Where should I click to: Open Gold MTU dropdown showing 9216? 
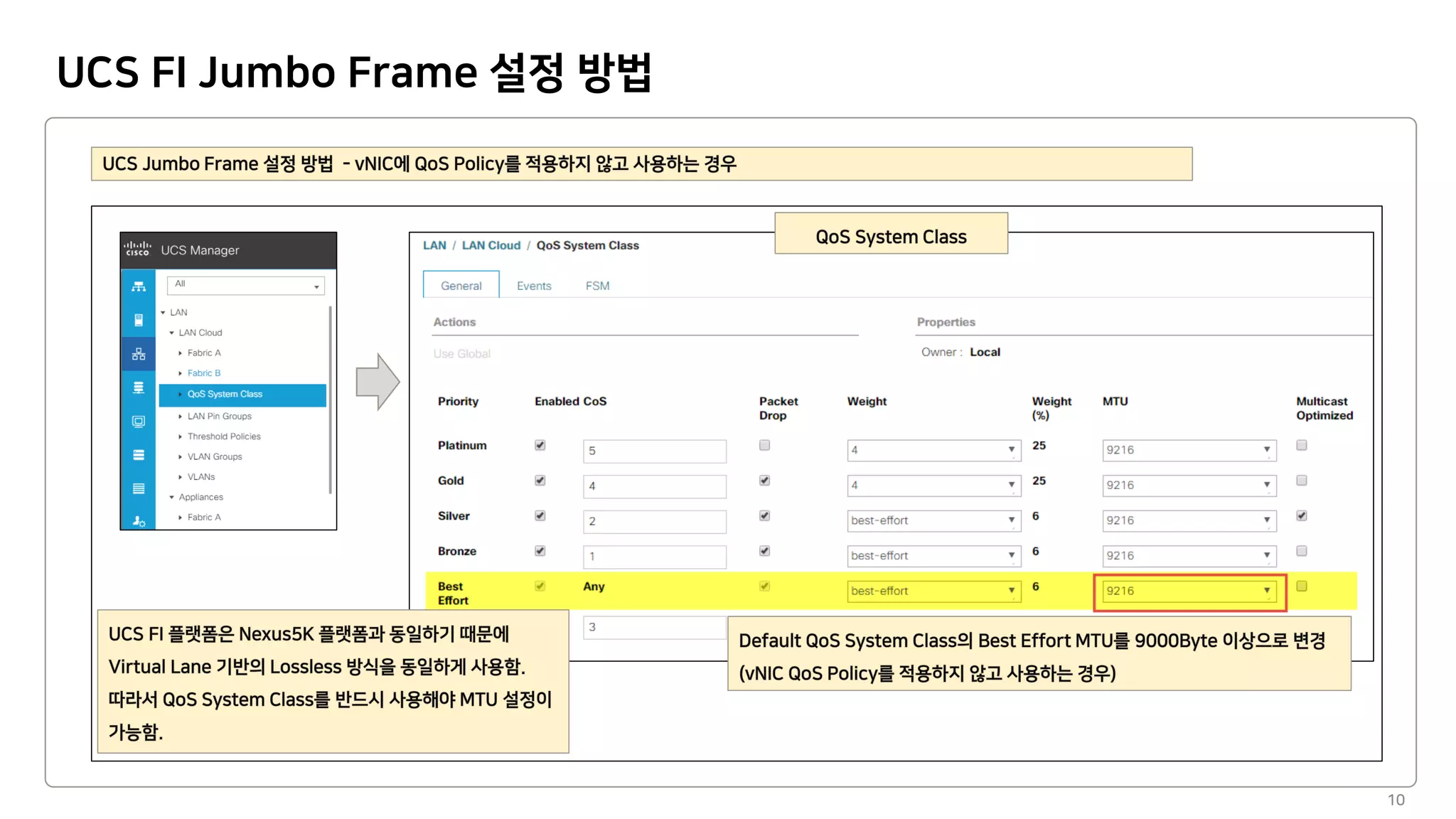coord(1189,486)
